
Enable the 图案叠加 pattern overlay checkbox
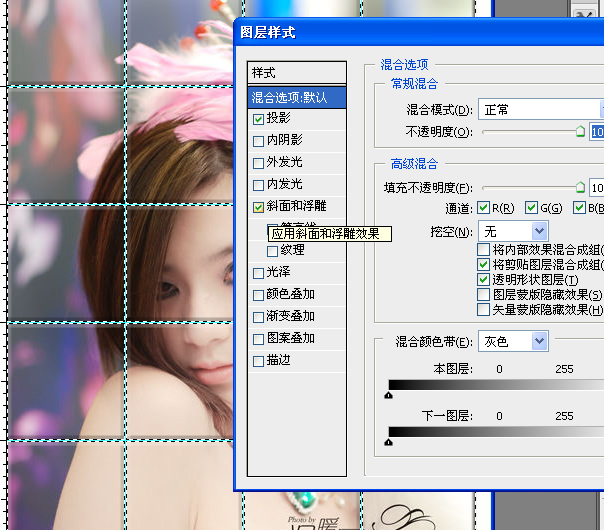tap(258, 339)
